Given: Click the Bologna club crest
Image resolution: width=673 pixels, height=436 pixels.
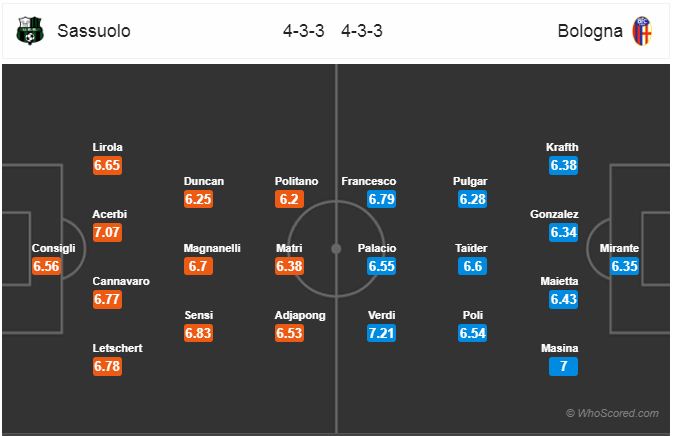Looking at the screenshot, I should pyautogui.click(x=642, y=31).
